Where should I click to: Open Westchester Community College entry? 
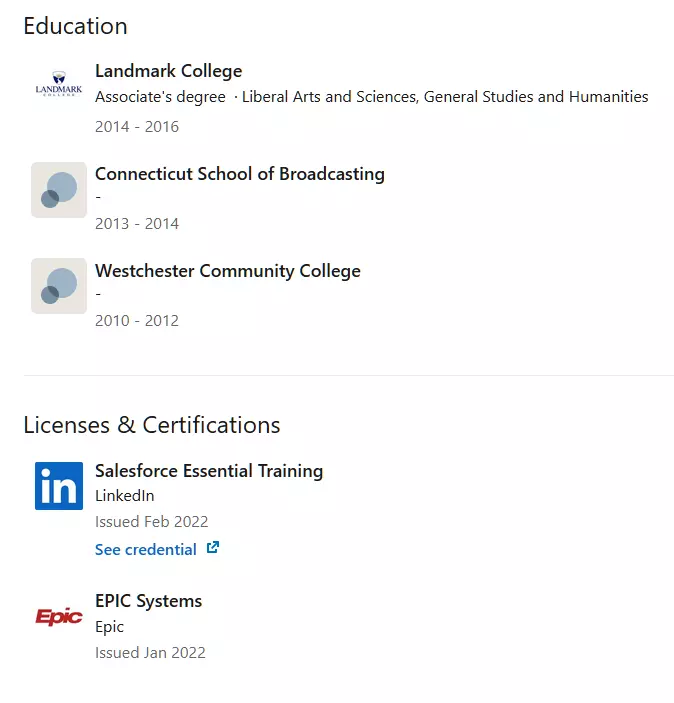227,271
